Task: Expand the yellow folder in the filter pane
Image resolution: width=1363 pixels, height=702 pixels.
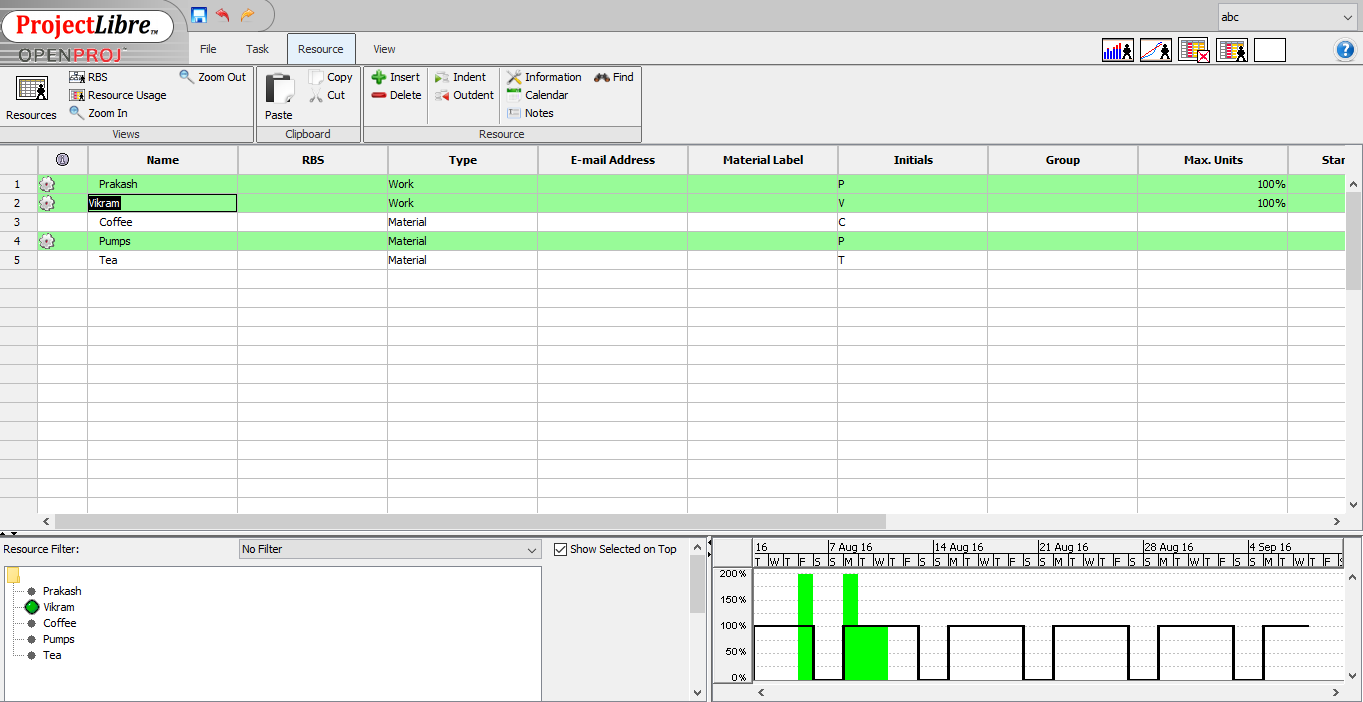Action: (x=13, y=574)
